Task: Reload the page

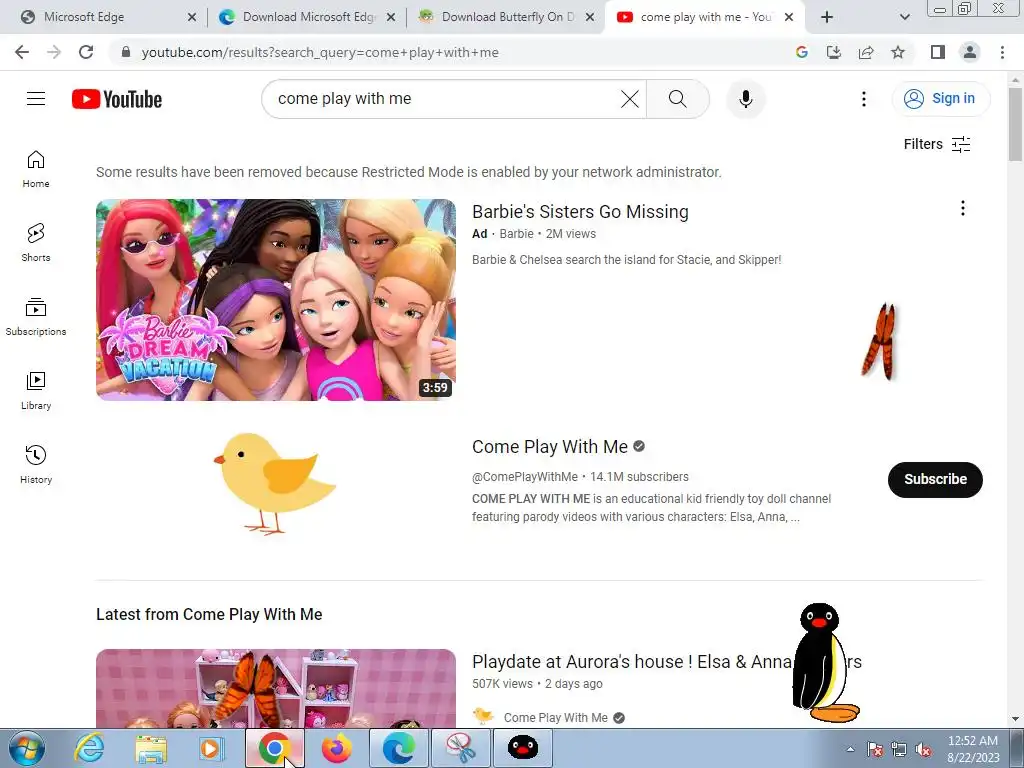Action: (x=86, y=52)
